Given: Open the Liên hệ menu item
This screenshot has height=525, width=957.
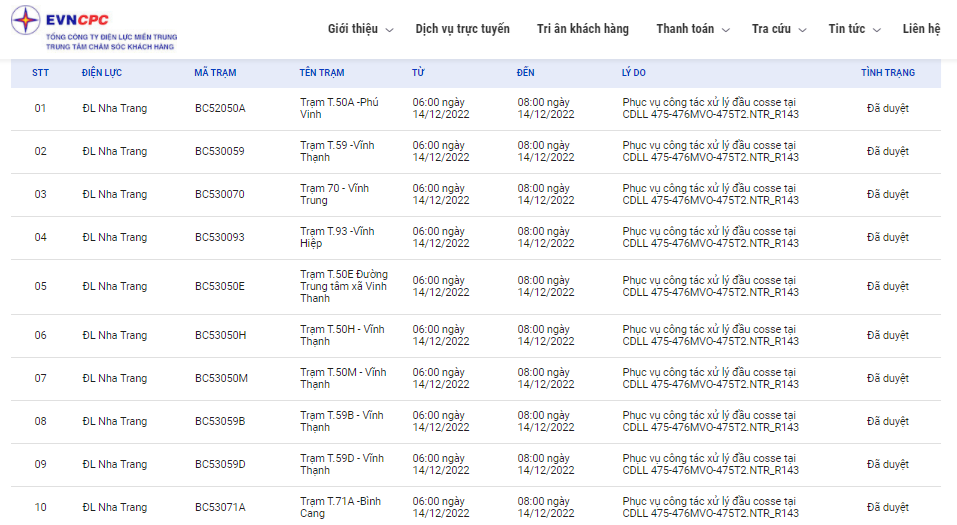Looking at the screenshot, I should pyautogui.click(x=921, y=29).
